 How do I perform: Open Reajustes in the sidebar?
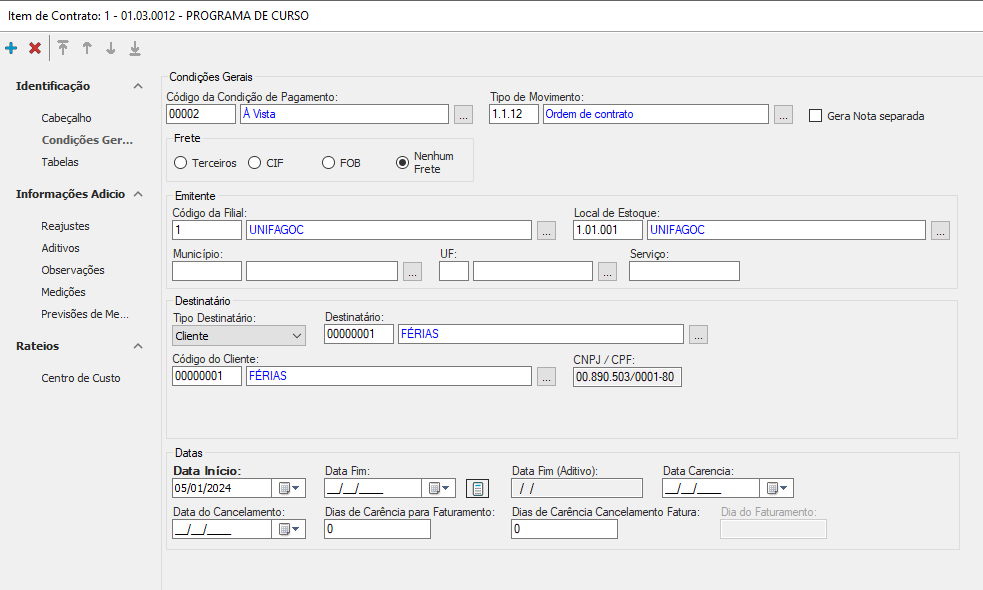pos(65,226)
